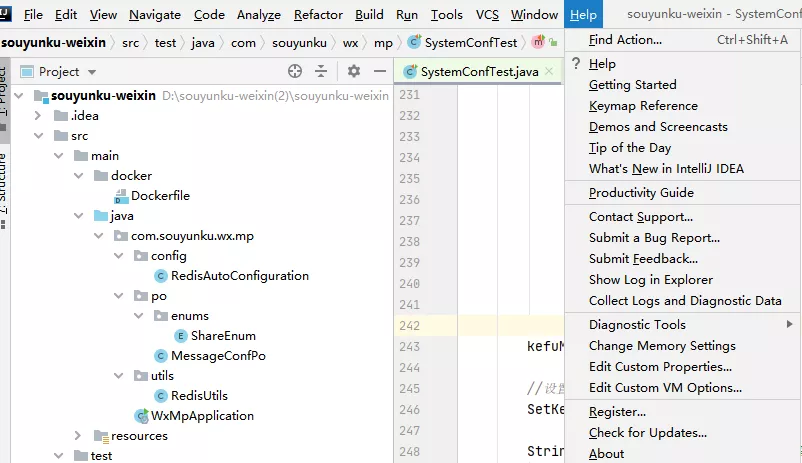Click the 'mp' breadcrumb segment
Screen dimensions: 802x463
coord(383,43)
